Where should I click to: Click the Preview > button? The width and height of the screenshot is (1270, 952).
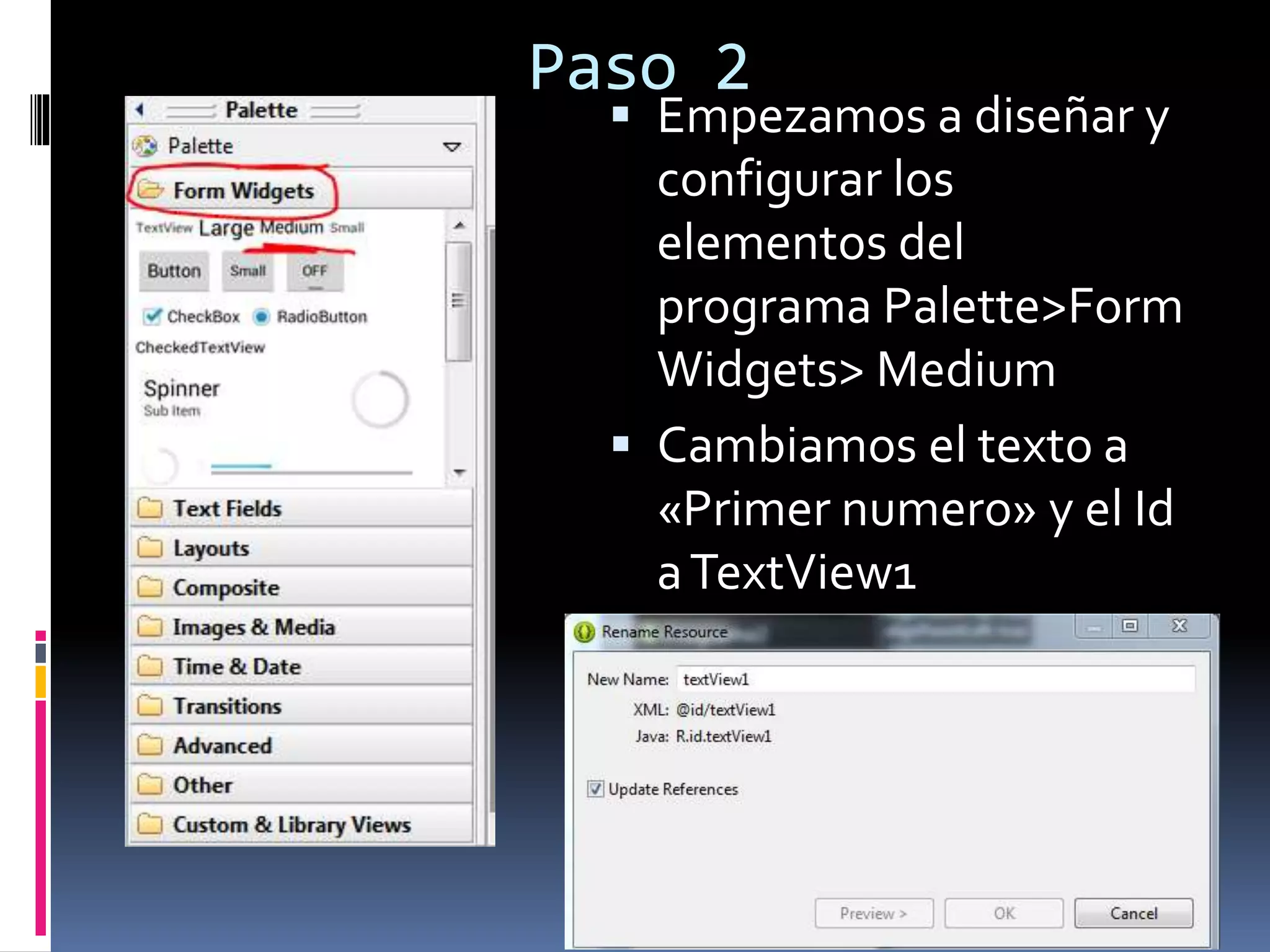click(x=874, y=913)
